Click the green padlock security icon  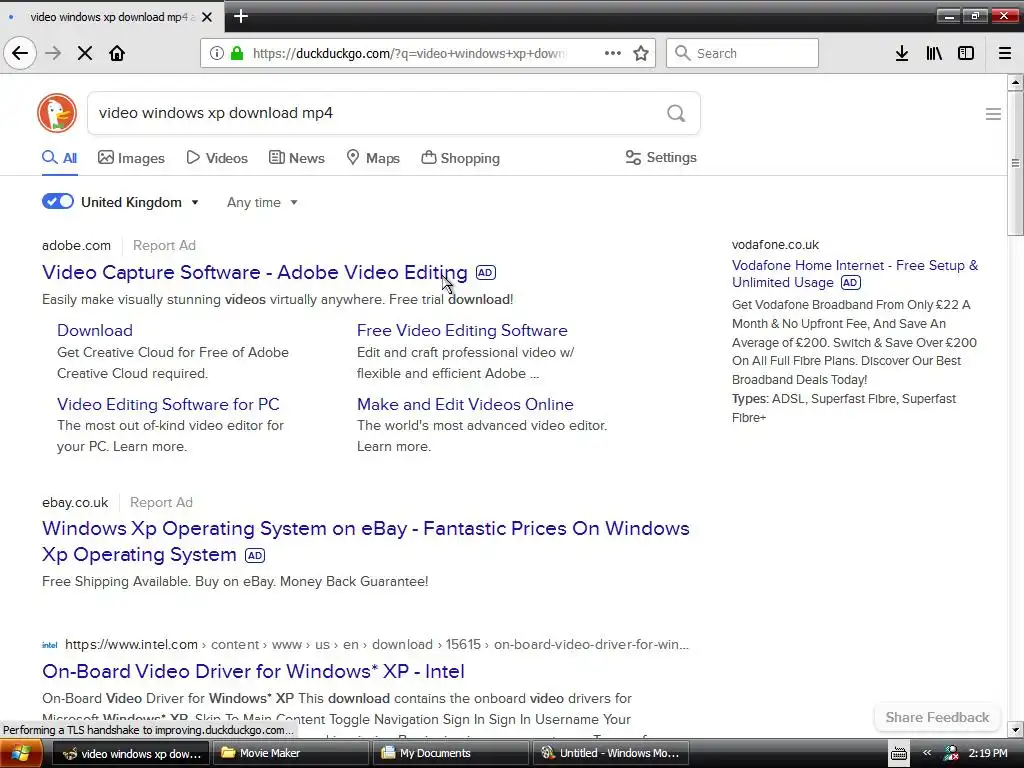tap(237, 53)
